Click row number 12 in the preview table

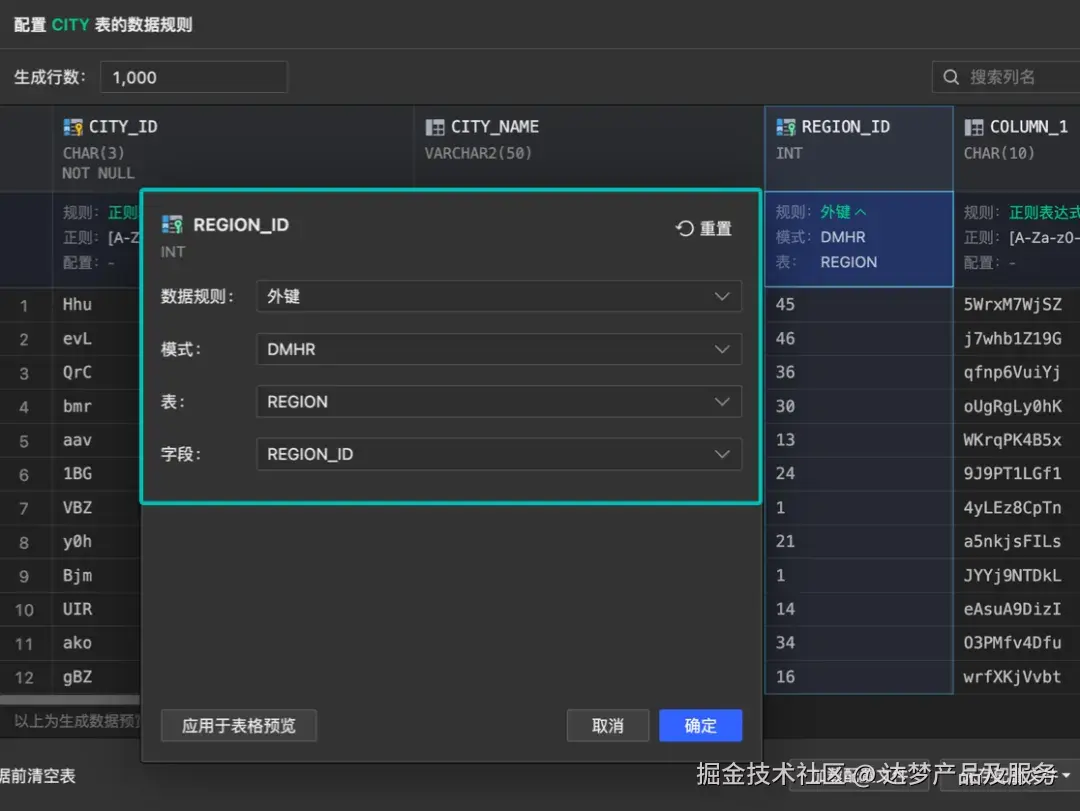coord(24,677)
